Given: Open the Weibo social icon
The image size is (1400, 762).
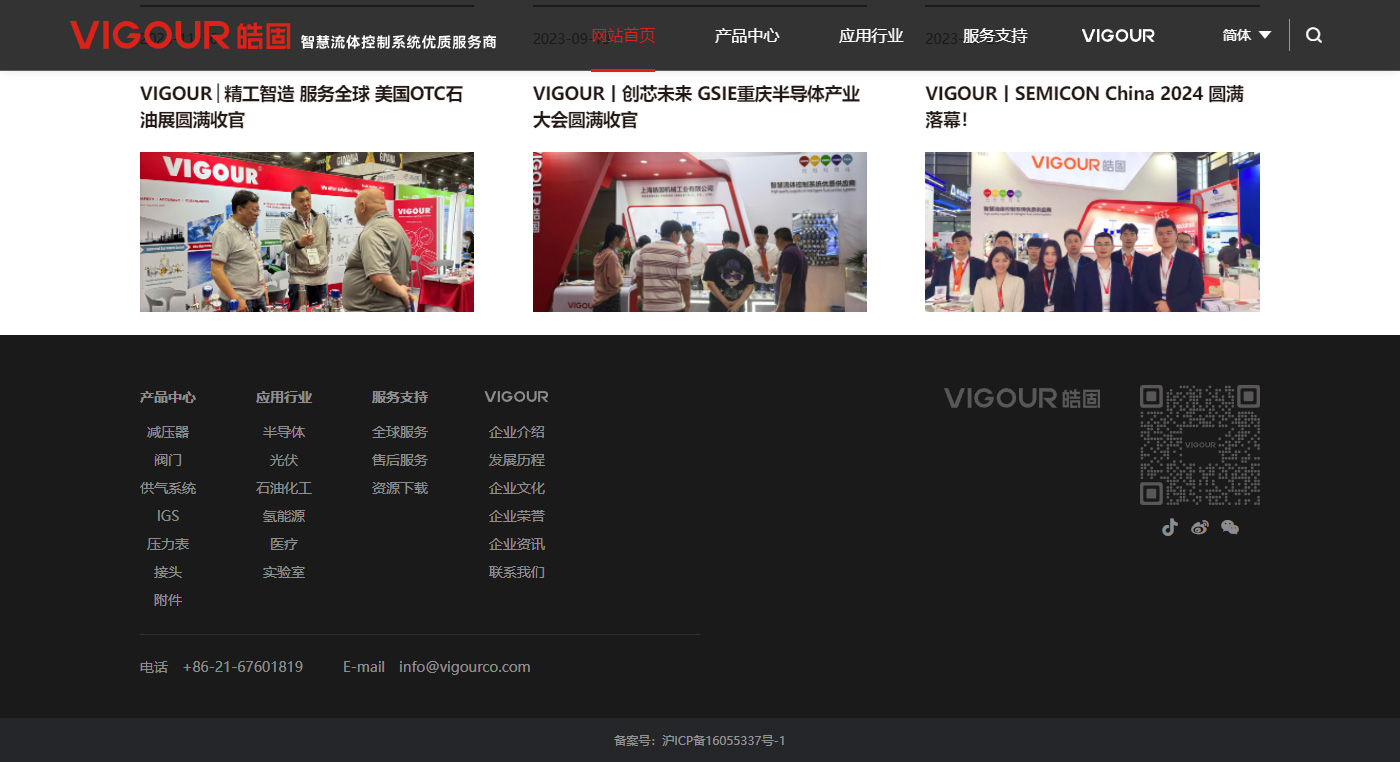Looking at the screenshot, I should (x=1200, y=527).
